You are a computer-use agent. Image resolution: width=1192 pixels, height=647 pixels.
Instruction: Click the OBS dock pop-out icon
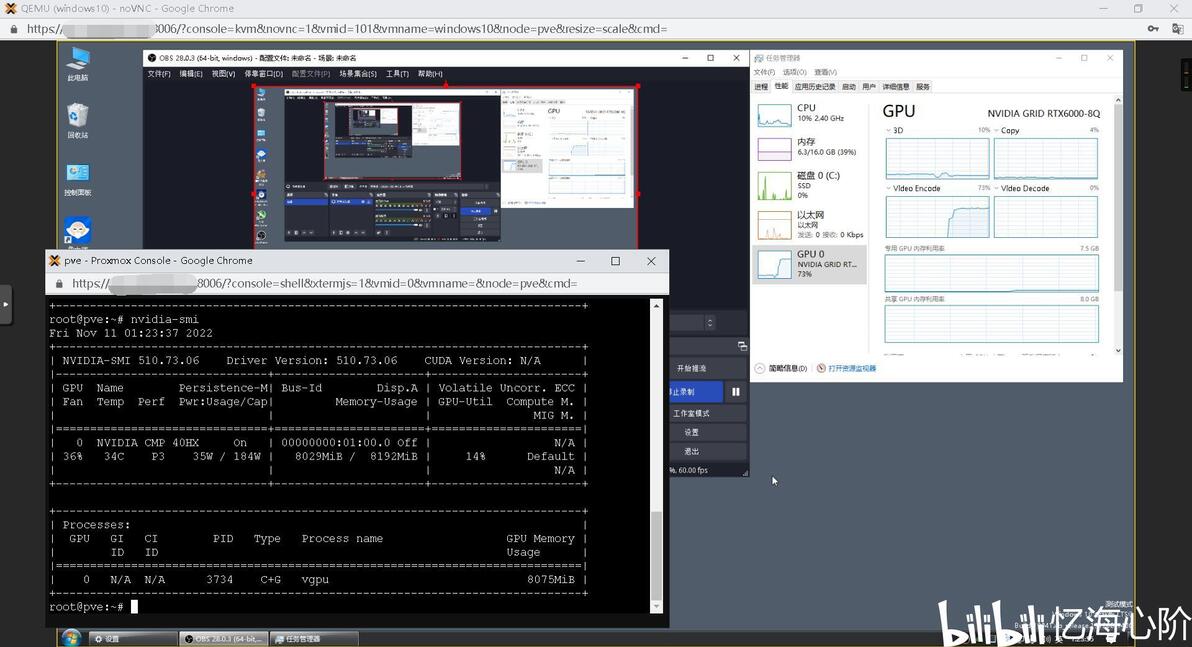click(x=742, y=346)
